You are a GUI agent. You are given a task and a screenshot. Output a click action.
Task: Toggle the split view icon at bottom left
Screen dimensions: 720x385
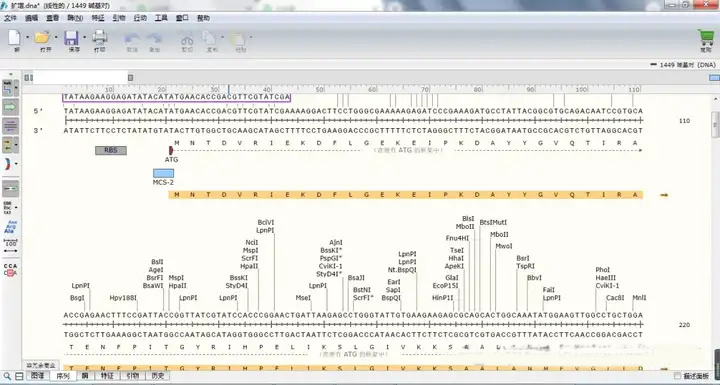tap(18, 376)
